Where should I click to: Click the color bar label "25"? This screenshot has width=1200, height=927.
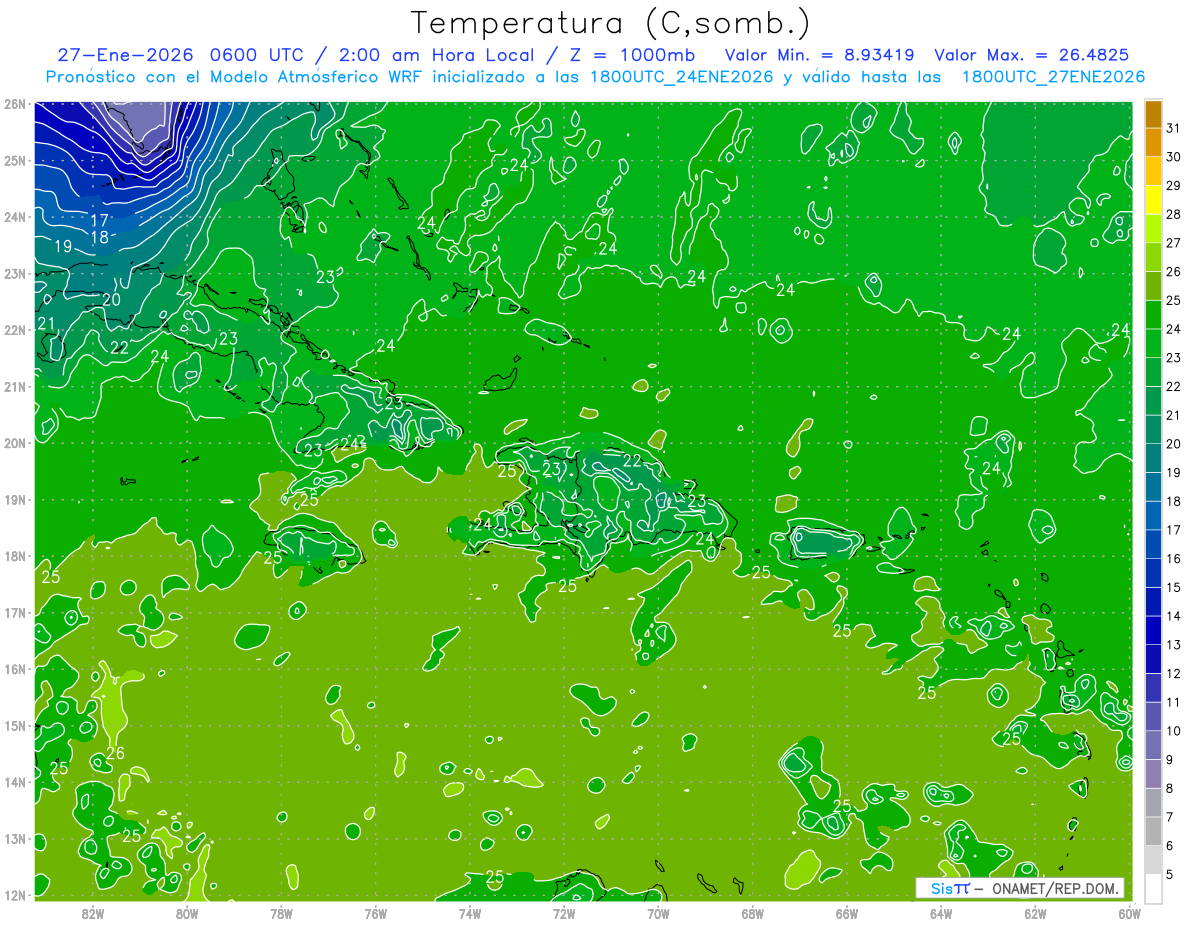(x=1173, y=300)
